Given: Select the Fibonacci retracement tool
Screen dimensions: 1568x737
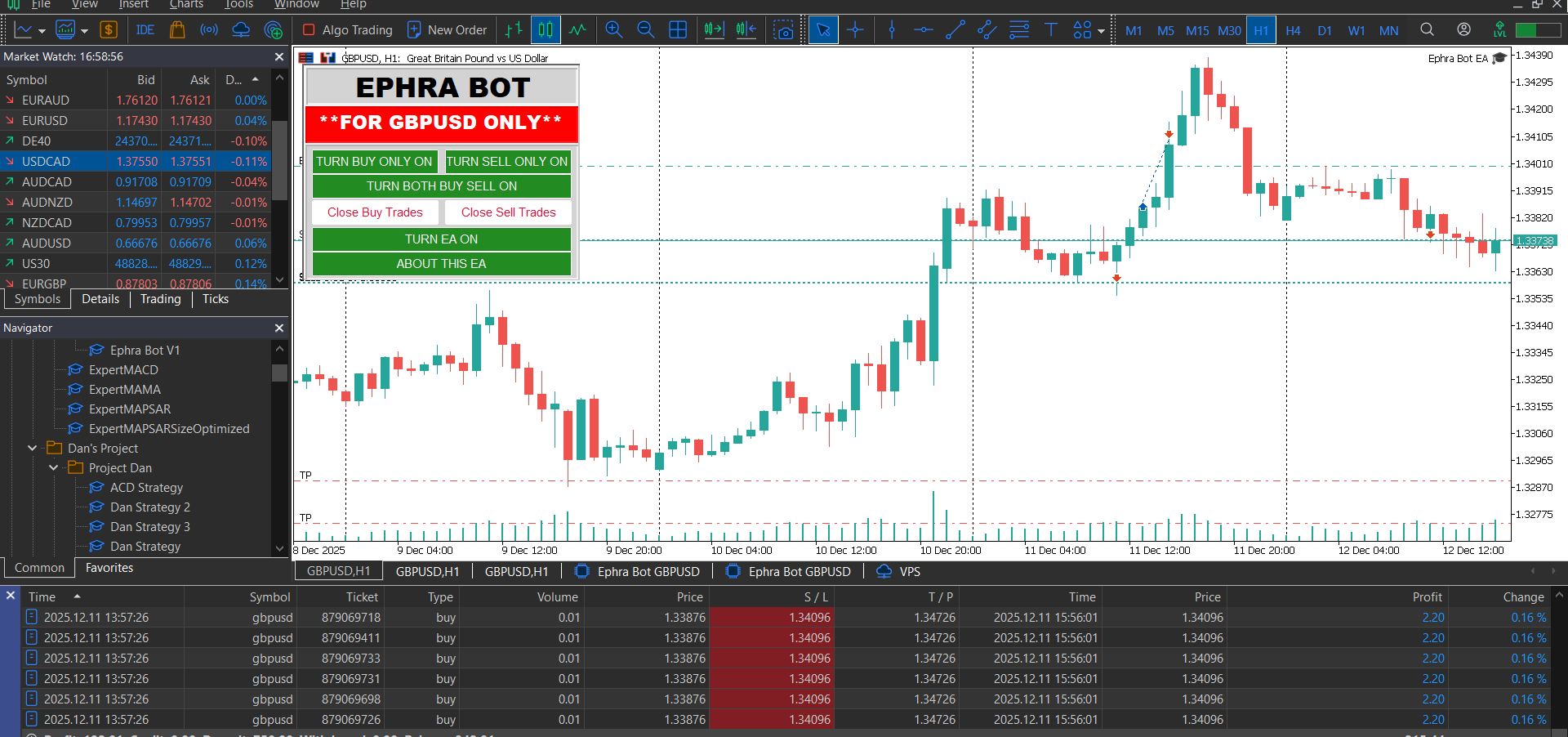Looking at the screenshot, I should pos(1019,30).
